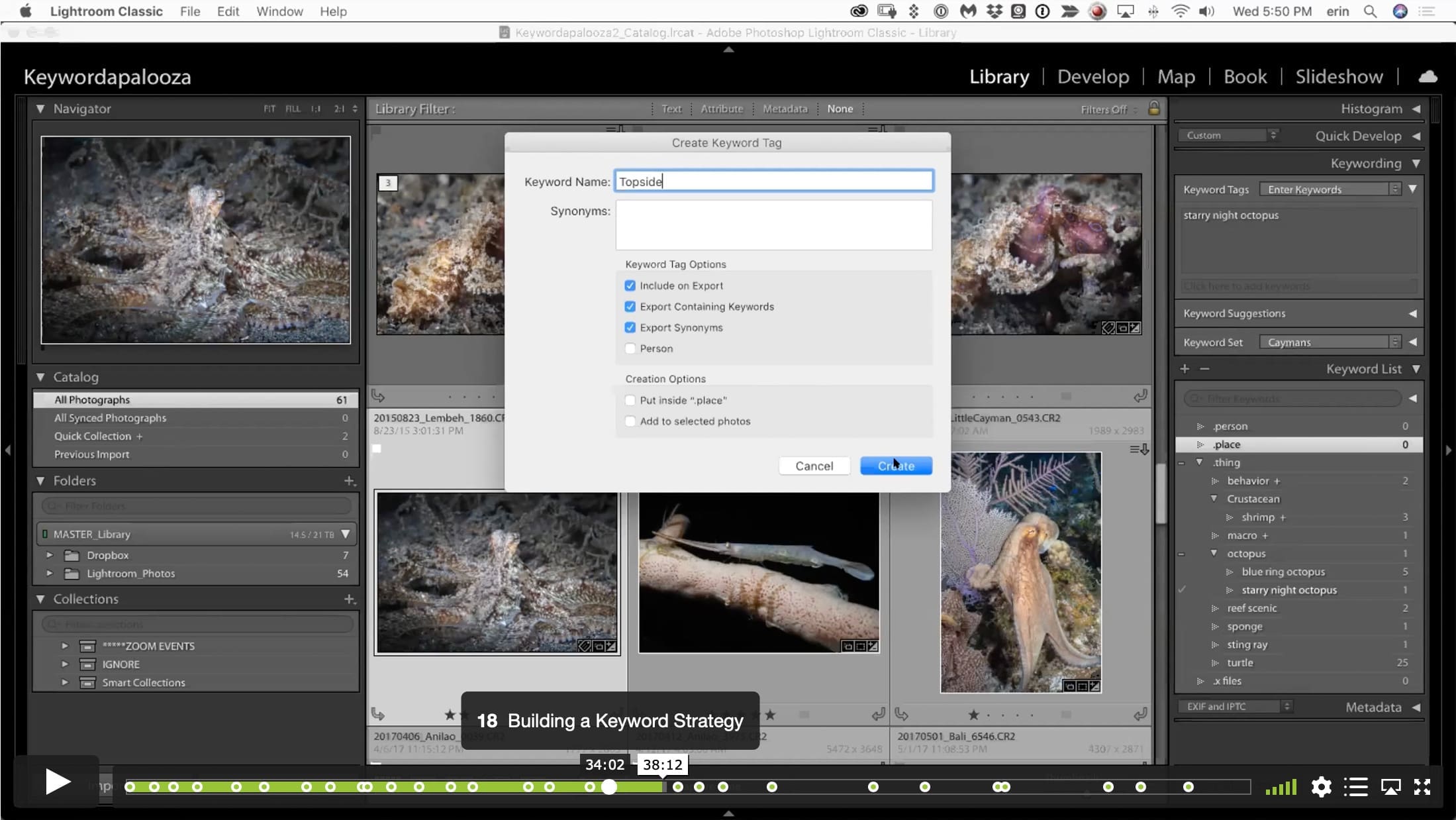The width and height of the screenshot is (1456, 820).
Task: Click the cloud sync icon
Action: (1428, 77)
